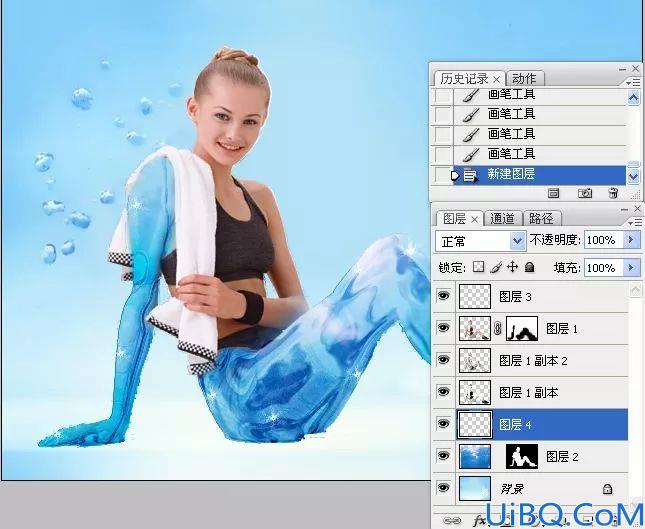Lock image pixels with brush icon
This screenshot has height=529, width=645.
496,267
